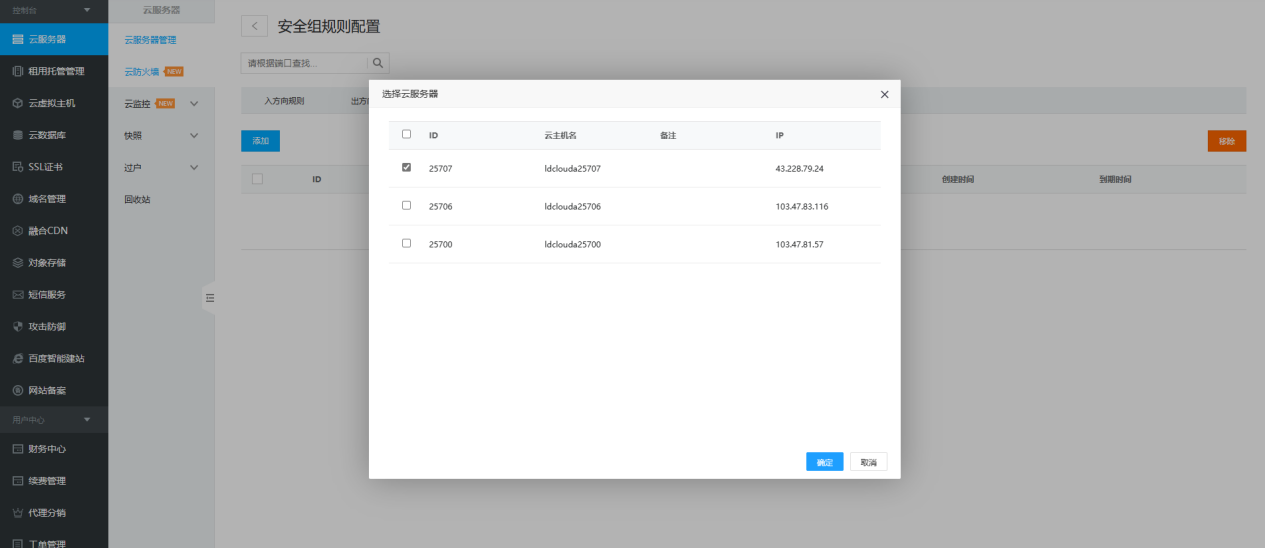The width and height of the screenshot is (1265, 548).
Task: Toggle the select-all checkbox in dialog header
Action: pyautogui.click(x=406, y=134)
